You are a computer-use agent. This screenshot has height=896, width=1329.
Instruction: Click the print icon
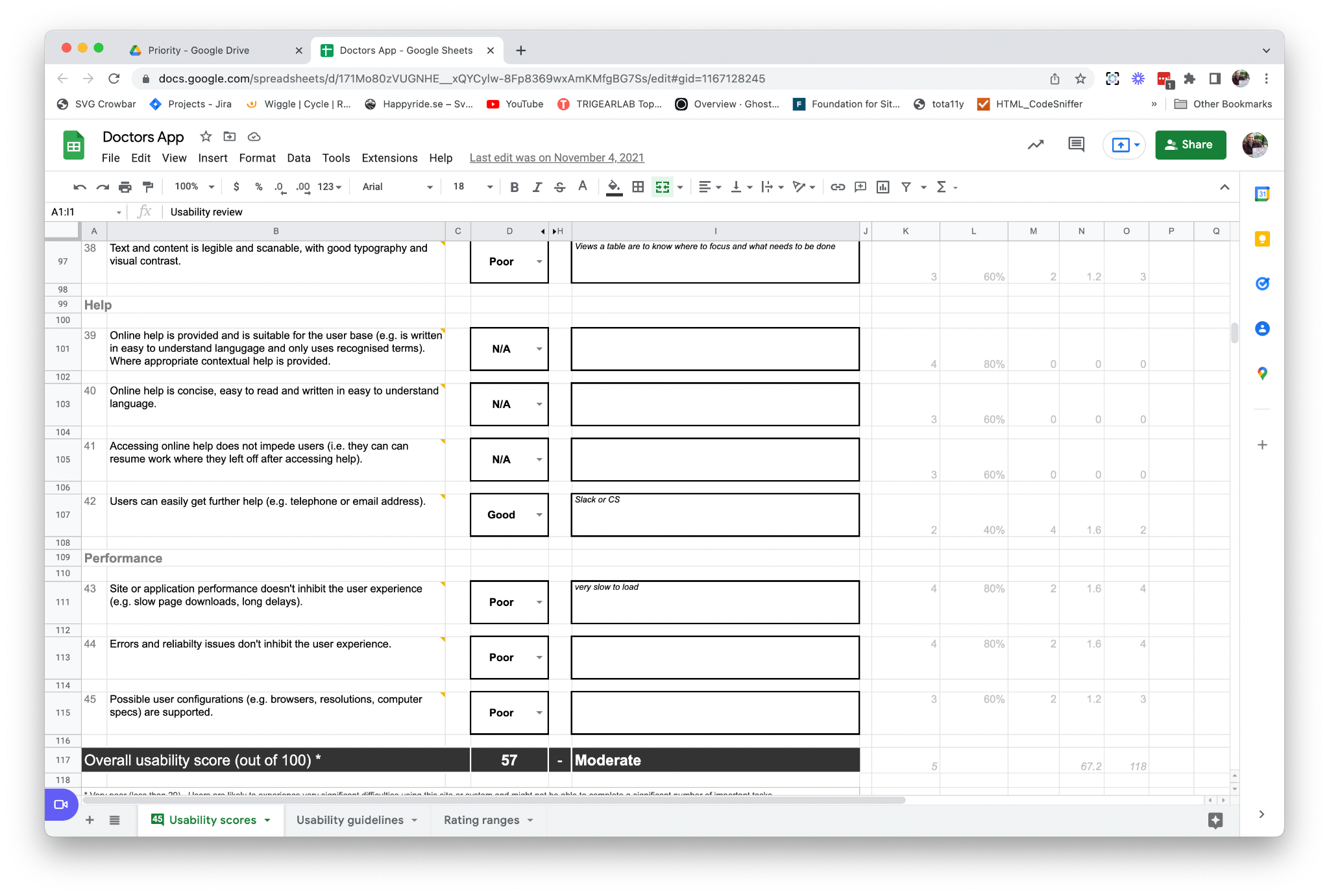click(x=125, y=187)
